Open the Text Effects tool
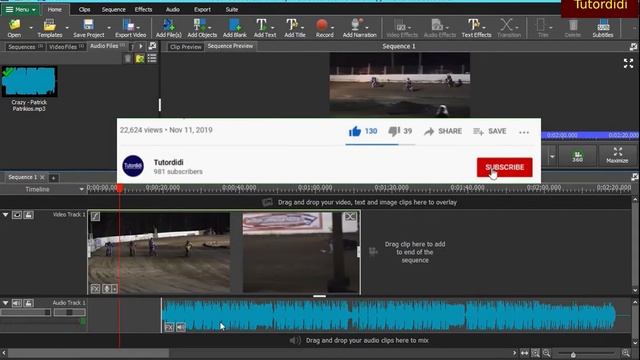This screenshot has width=640, height=360. click(x=476, y=28)
